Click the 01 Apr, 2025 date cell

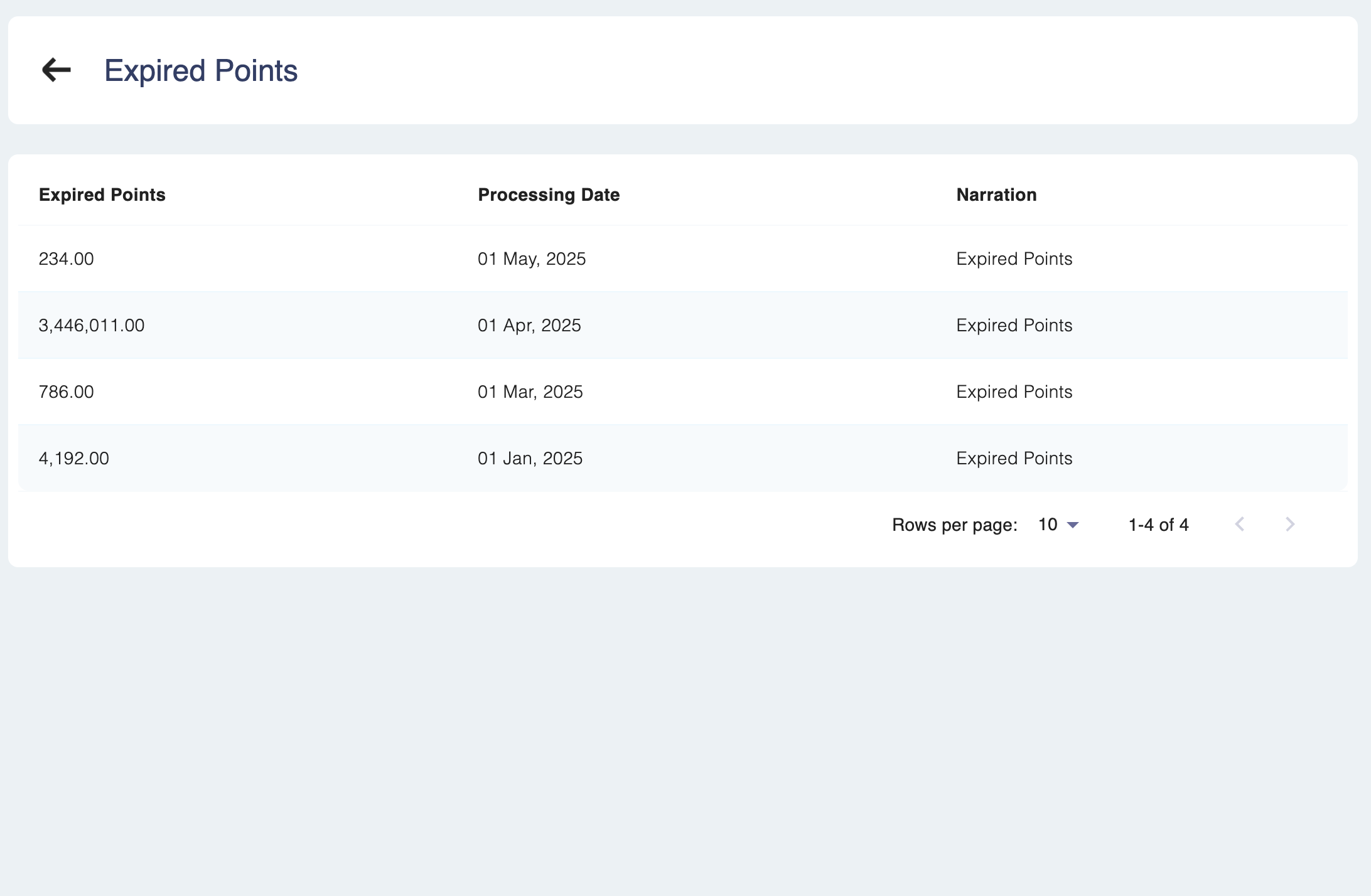(529, 326)
